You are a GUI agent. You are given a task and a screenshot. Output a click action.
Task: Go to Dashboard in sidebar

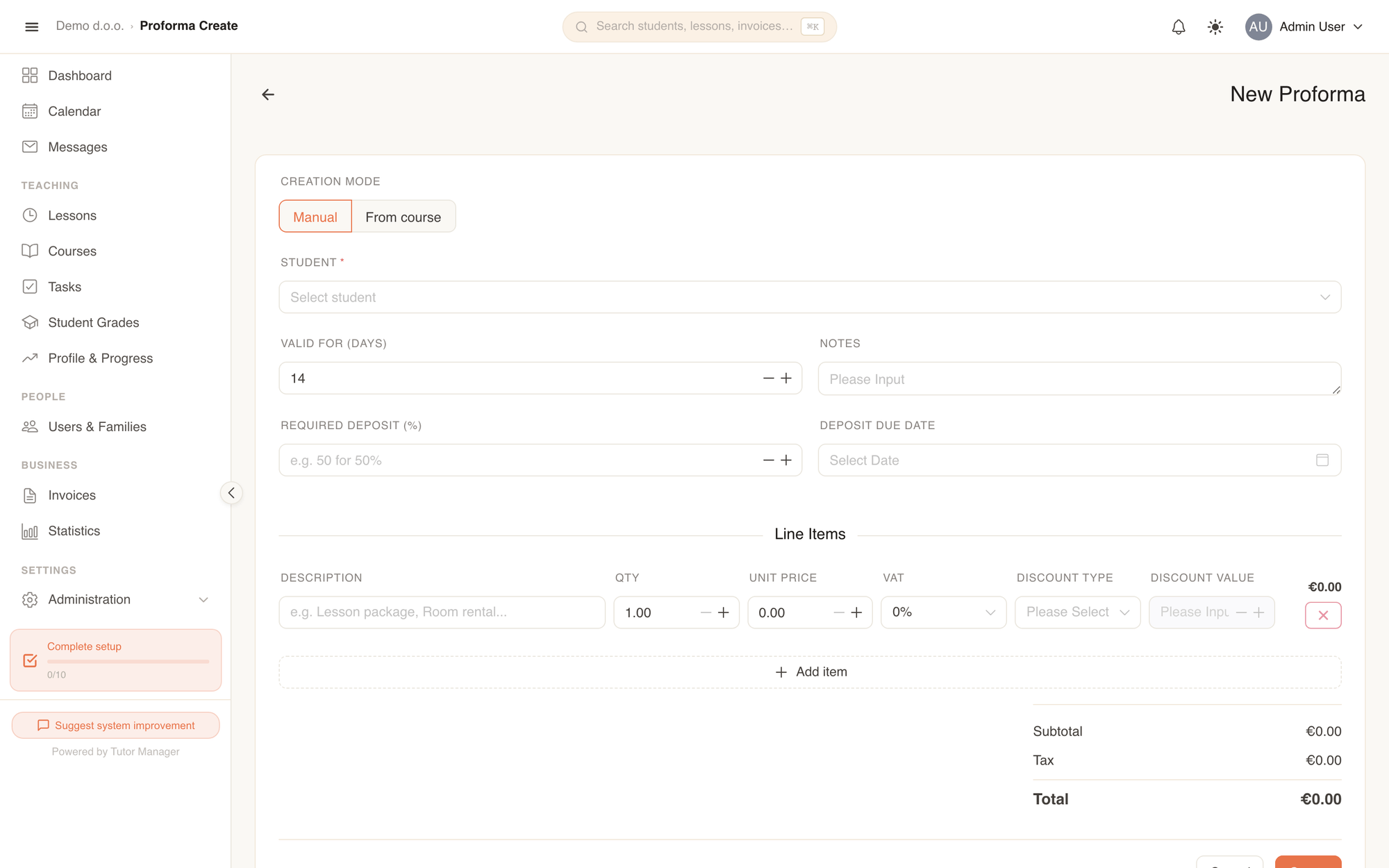click(115, 76)
